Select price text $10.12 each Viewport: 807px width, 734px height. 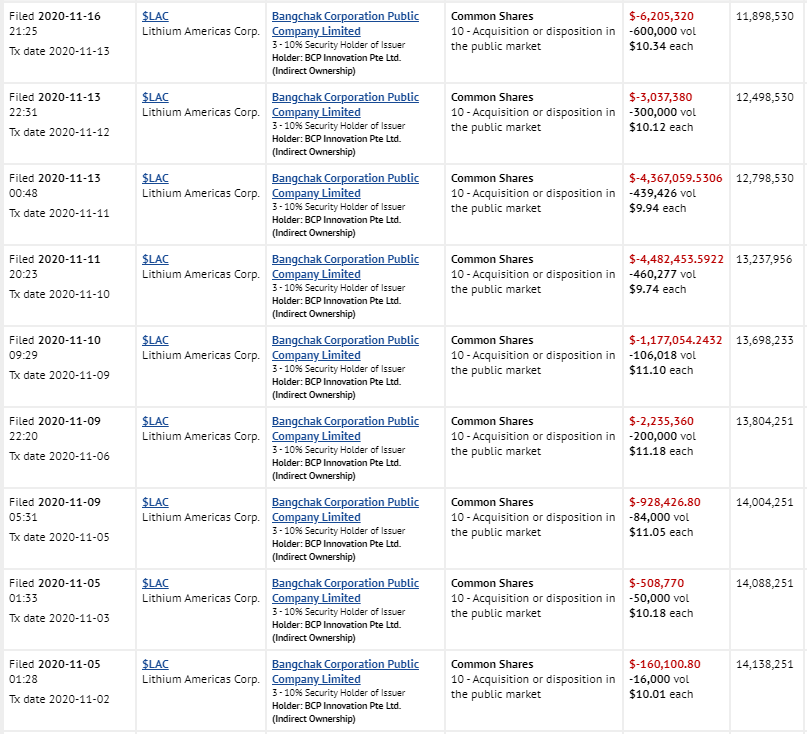[661, 127]
